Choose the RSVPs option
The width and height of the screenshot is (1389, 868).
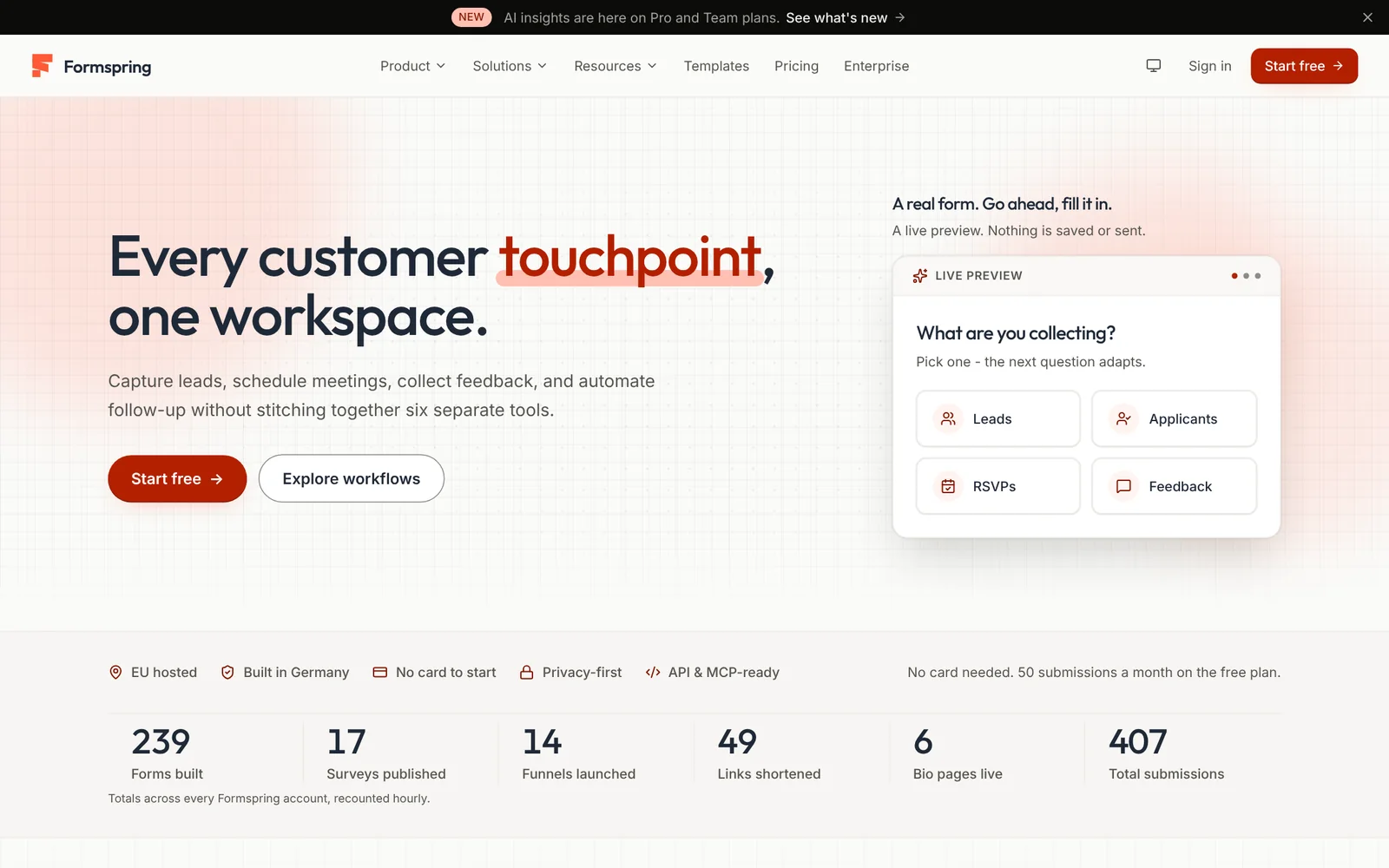click(998, 486)
